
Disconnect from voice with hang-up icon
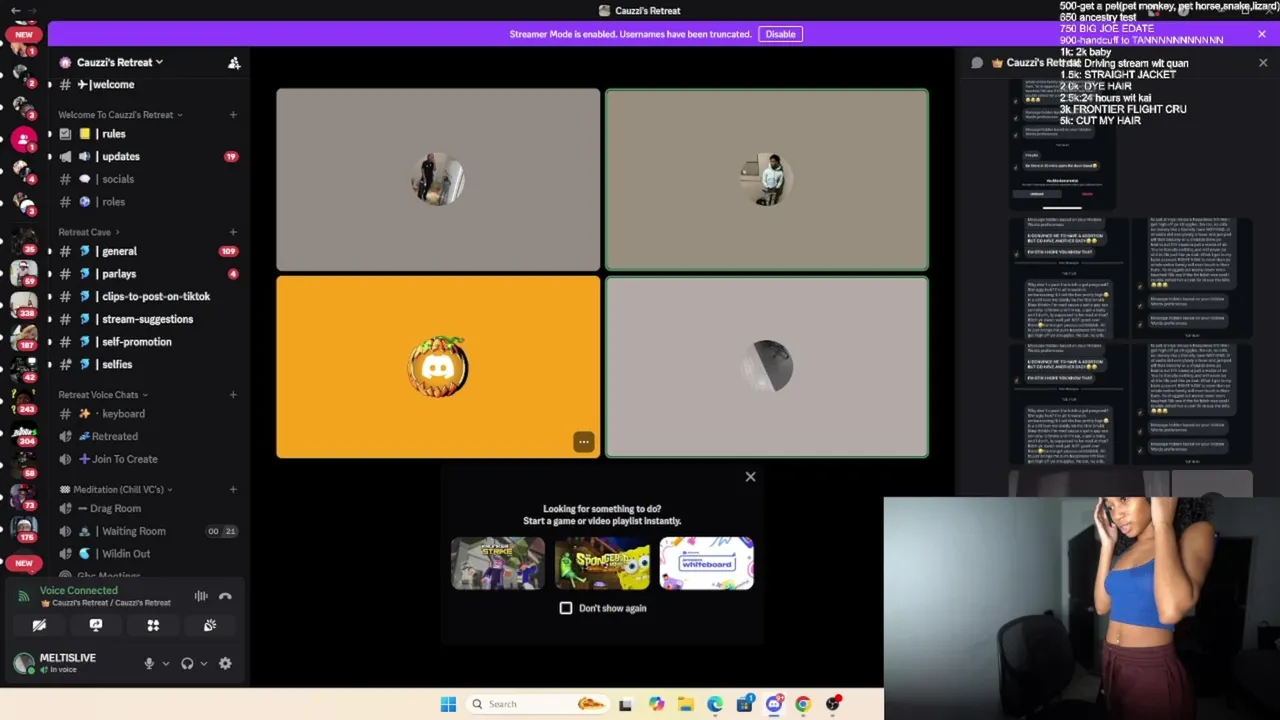tap(225, 596)
